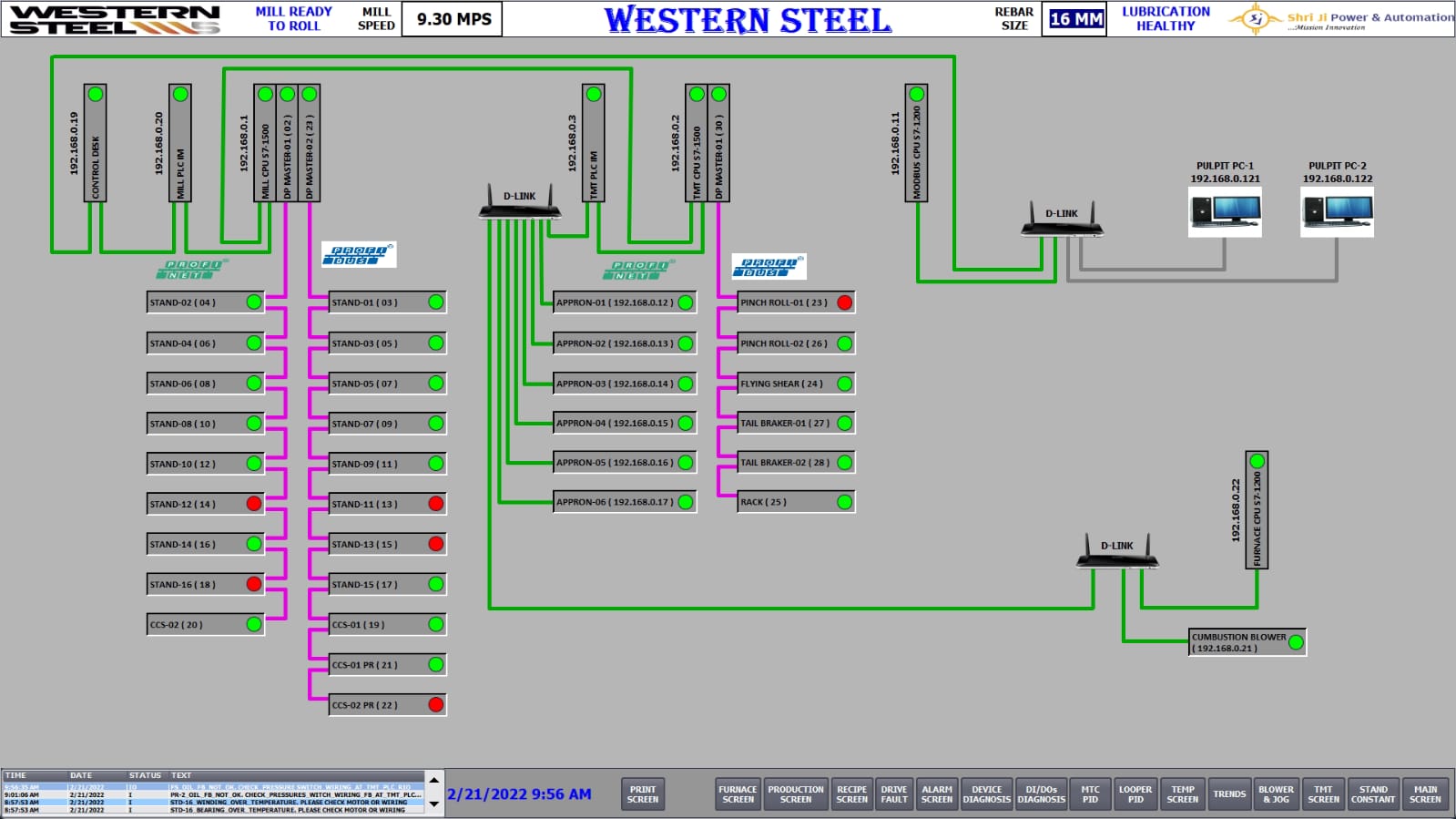This screenshot has height=819, width=1456.
Task: Click the Pulpit PC-1 computer icon
Action: point(1225,211)
